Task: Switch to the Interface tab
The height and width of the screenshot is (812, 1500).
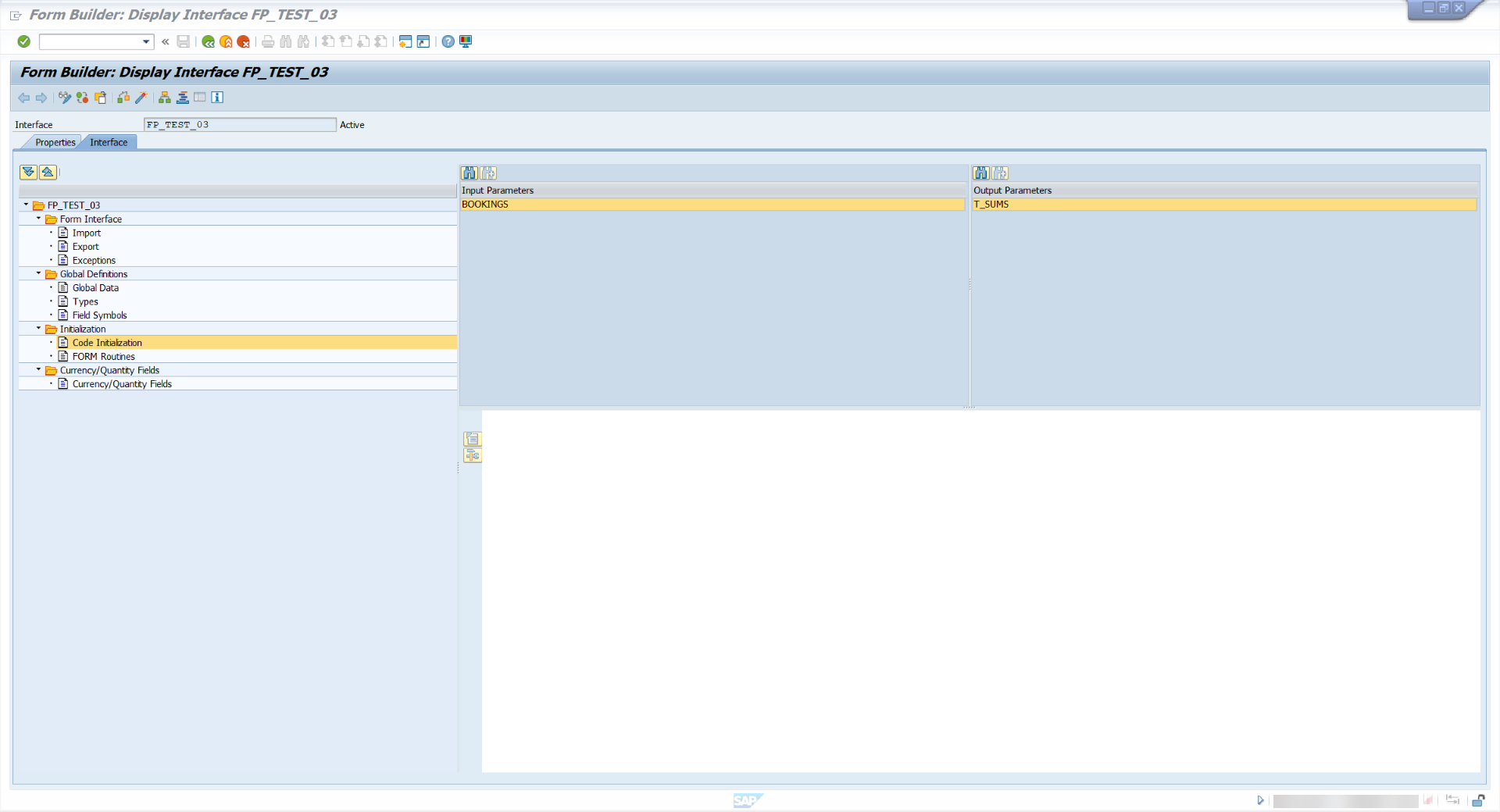Action: click(109, 143)
